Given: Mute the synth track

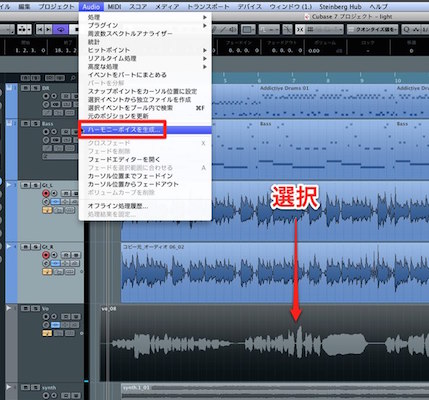Looking at the screenshot, I should [26, 387].
